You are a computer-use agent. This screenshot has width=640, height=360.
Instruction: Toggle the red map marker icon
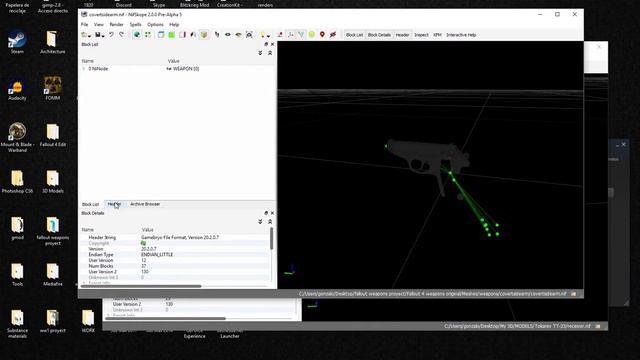(x=322, y=35)
